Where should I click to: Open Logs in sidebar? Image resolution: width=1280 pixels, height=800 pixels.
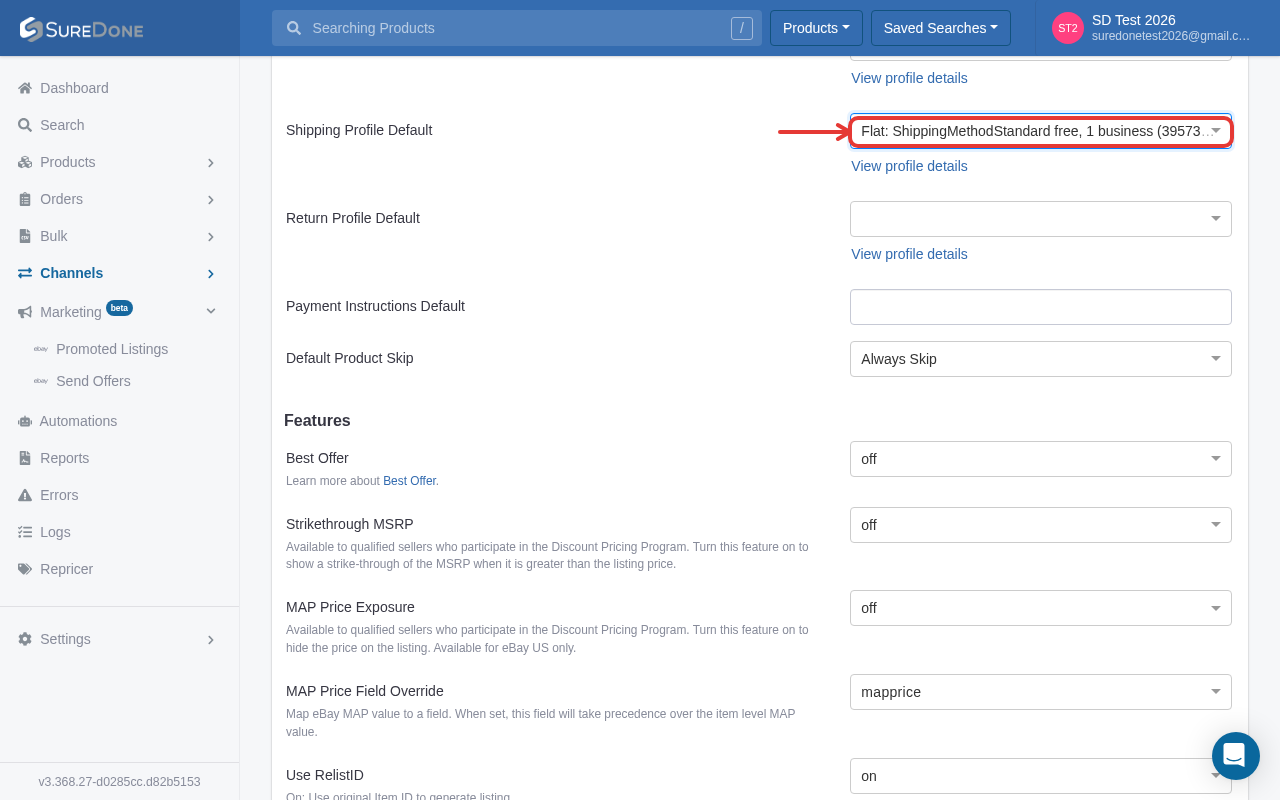pos(55,532)
